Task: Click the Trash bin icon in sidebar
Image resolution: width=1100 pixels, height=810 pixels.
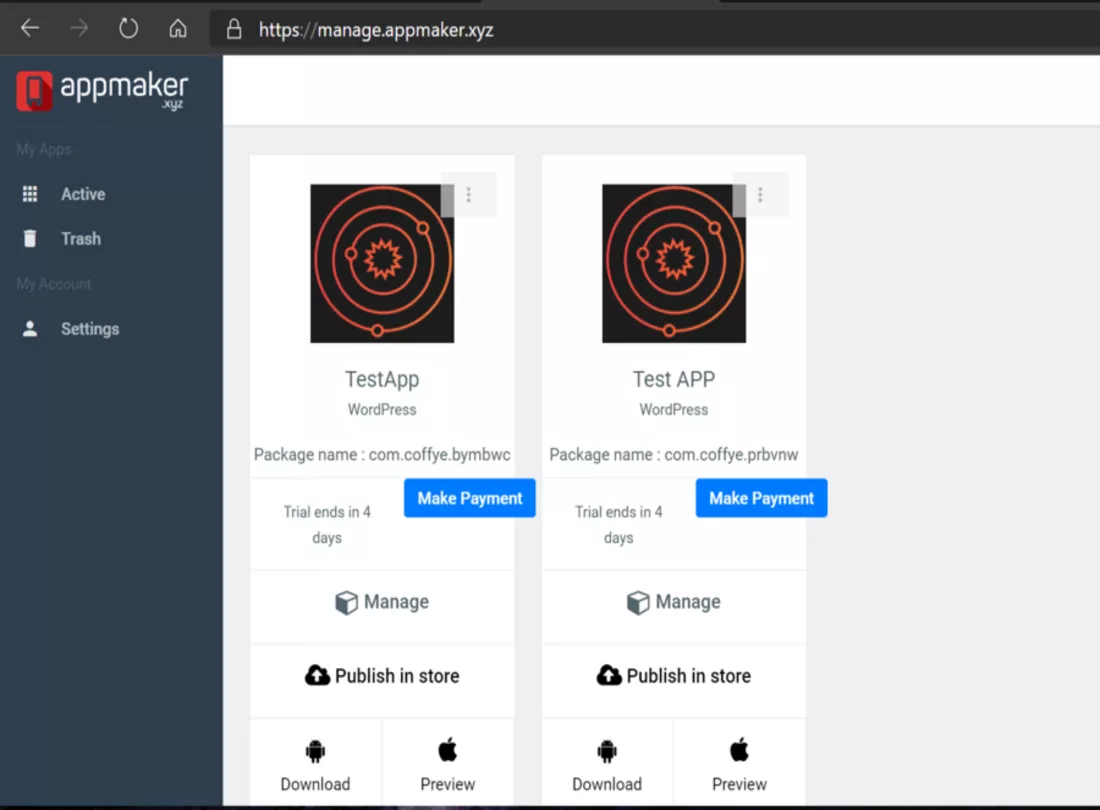Action: point(29,239)
